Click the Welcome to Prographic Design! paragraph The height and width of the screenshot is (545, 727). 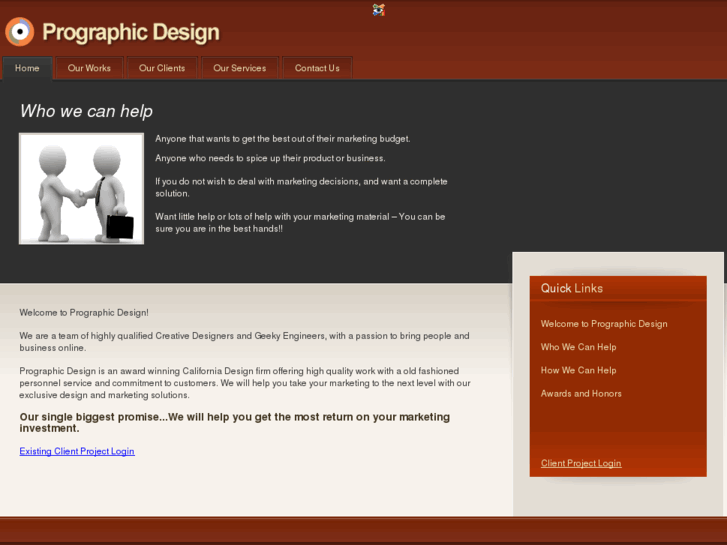click(84, 313)
